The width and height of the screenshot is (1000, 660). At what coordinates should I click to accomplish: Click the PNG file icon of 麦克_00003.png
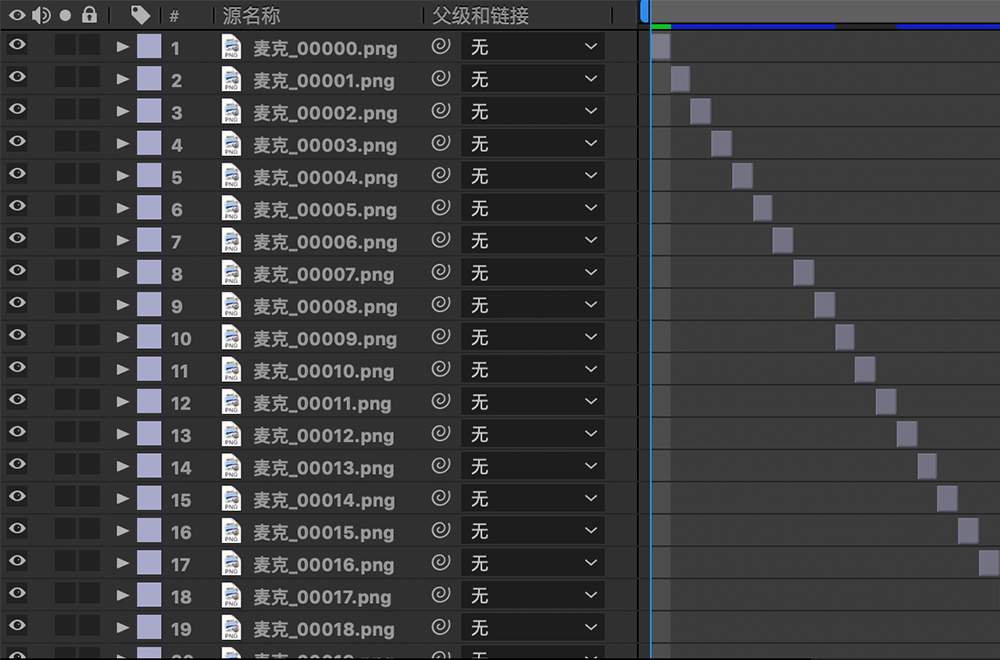pos(232,144)
